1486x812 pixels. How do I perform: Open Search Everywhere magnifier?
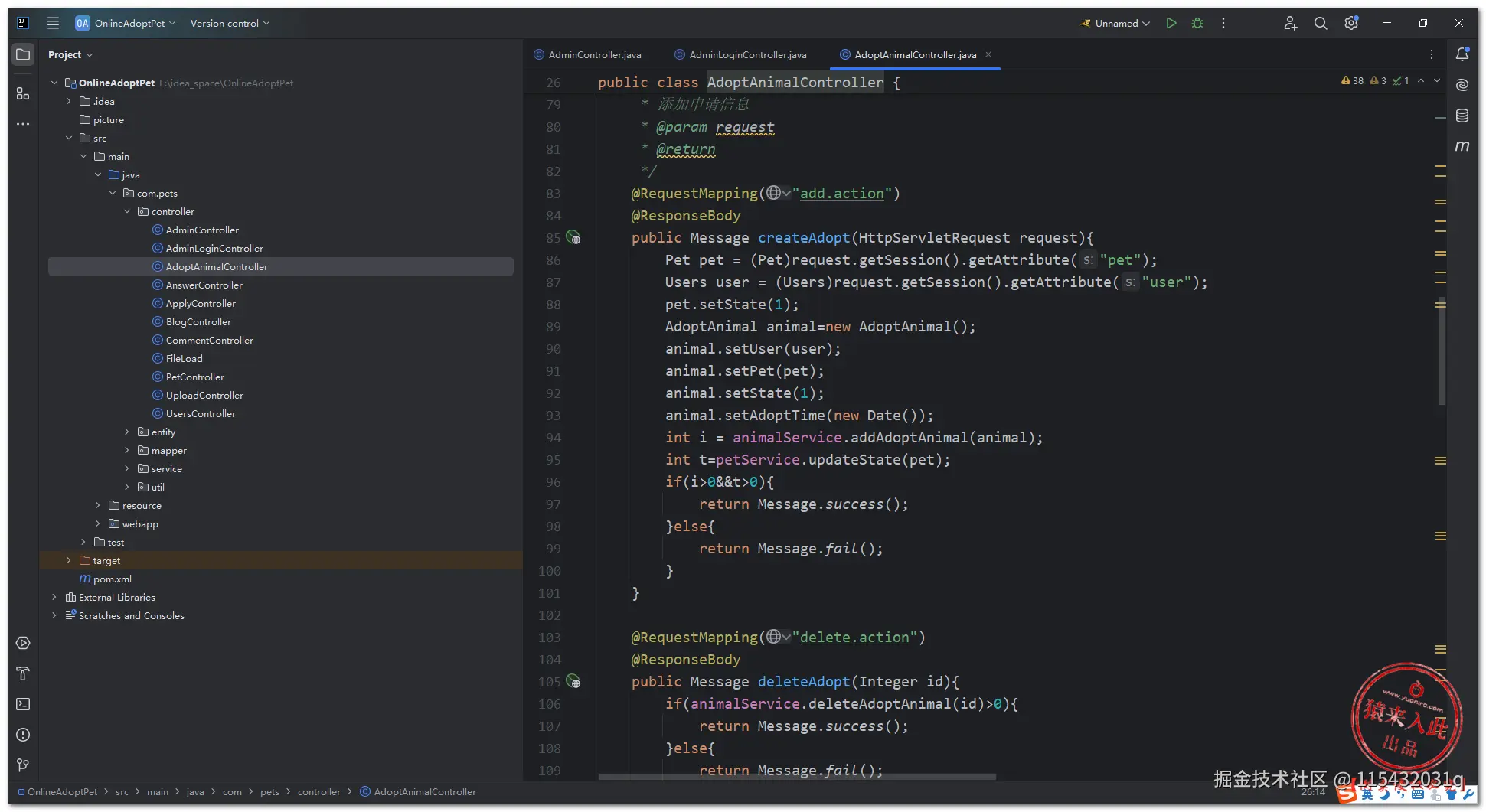pyautogui.click(x=1321, y=23)
